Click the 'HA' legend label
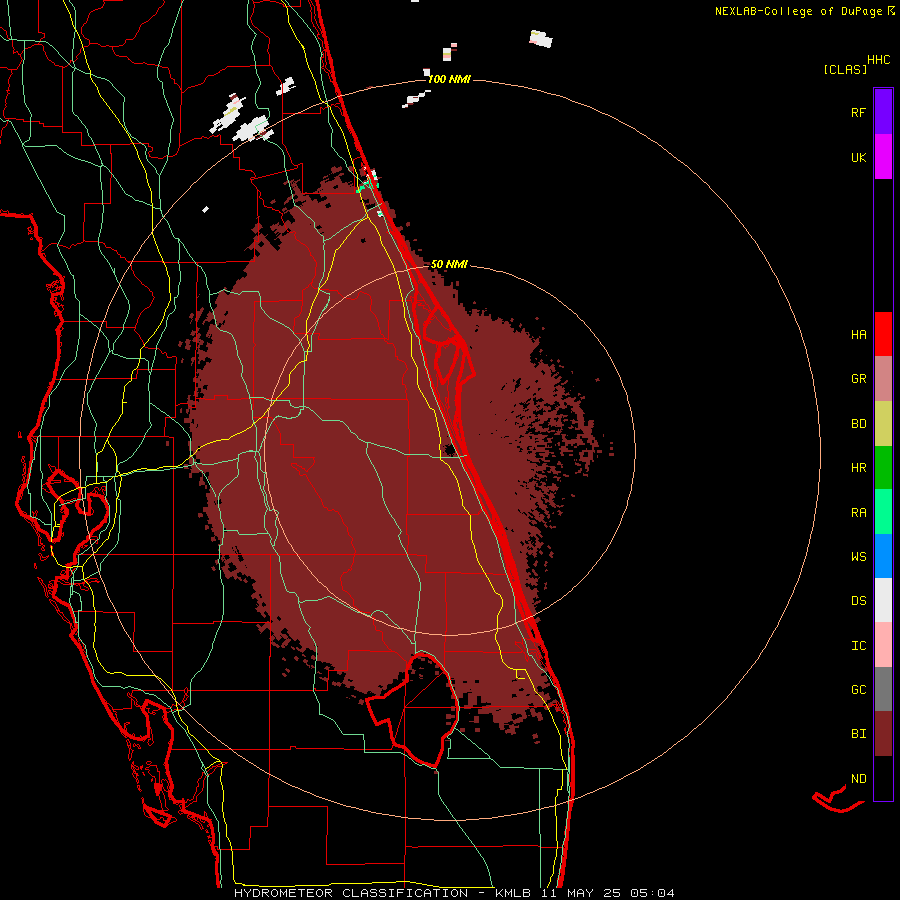 858,335
